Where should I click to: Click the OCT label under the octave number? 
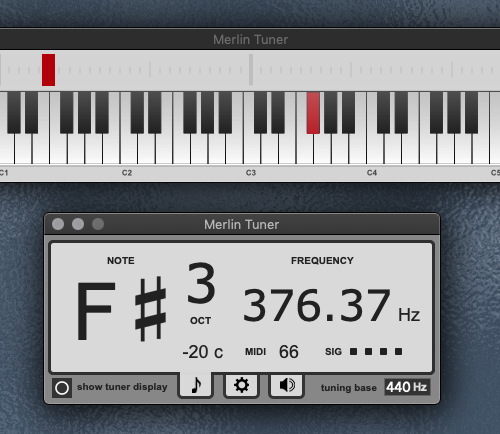(200, 320)
